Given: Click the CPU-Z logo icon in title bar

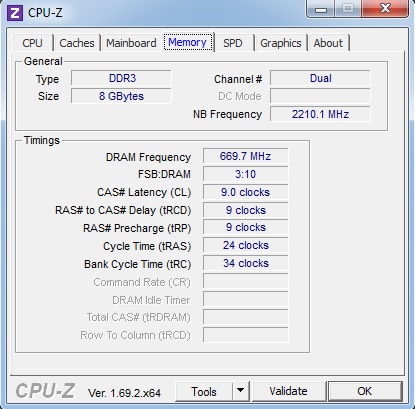Looking at the screenshot, I should pyautogui.click(x=15, y=13).
